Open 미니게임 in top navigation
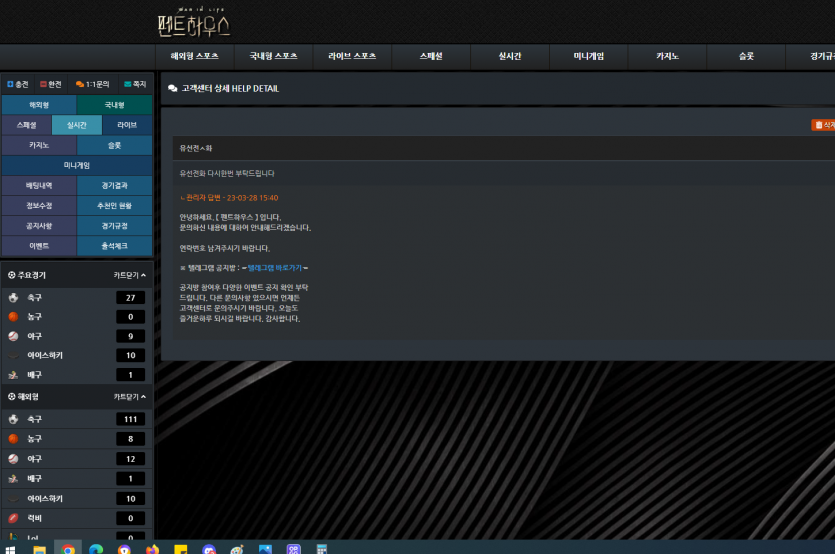Viewport: 835px width, 554px height. click(x=590, y=56)
